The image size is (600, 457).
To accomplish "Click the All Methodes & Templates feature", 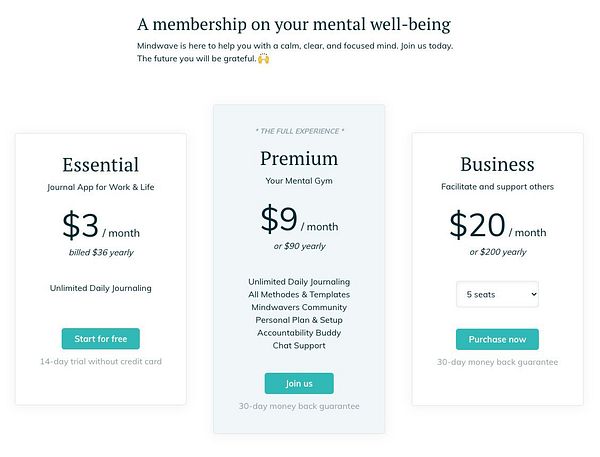I will (299, 294).
